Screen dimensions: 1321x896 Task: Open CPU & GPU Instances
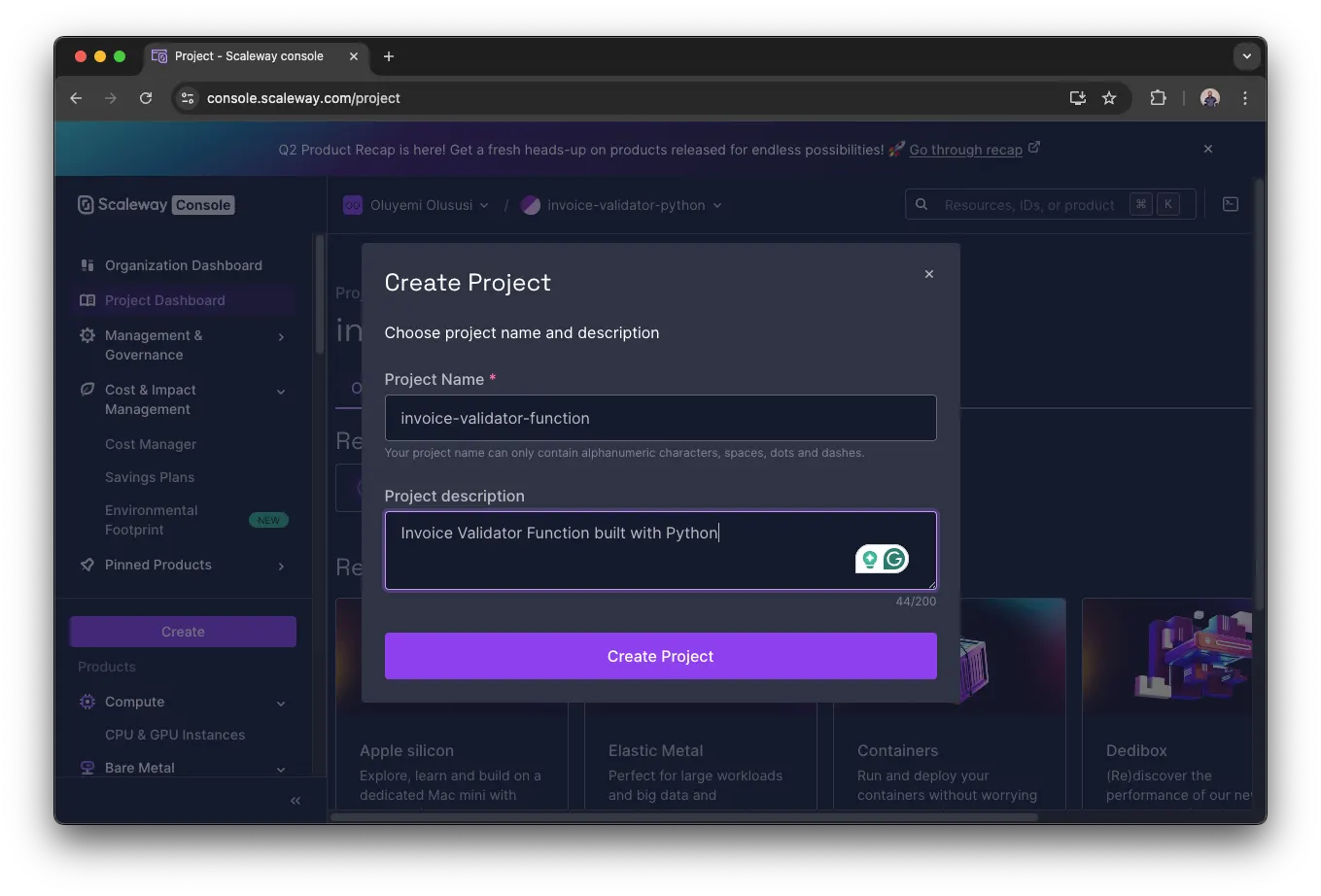tap(175, 735)
